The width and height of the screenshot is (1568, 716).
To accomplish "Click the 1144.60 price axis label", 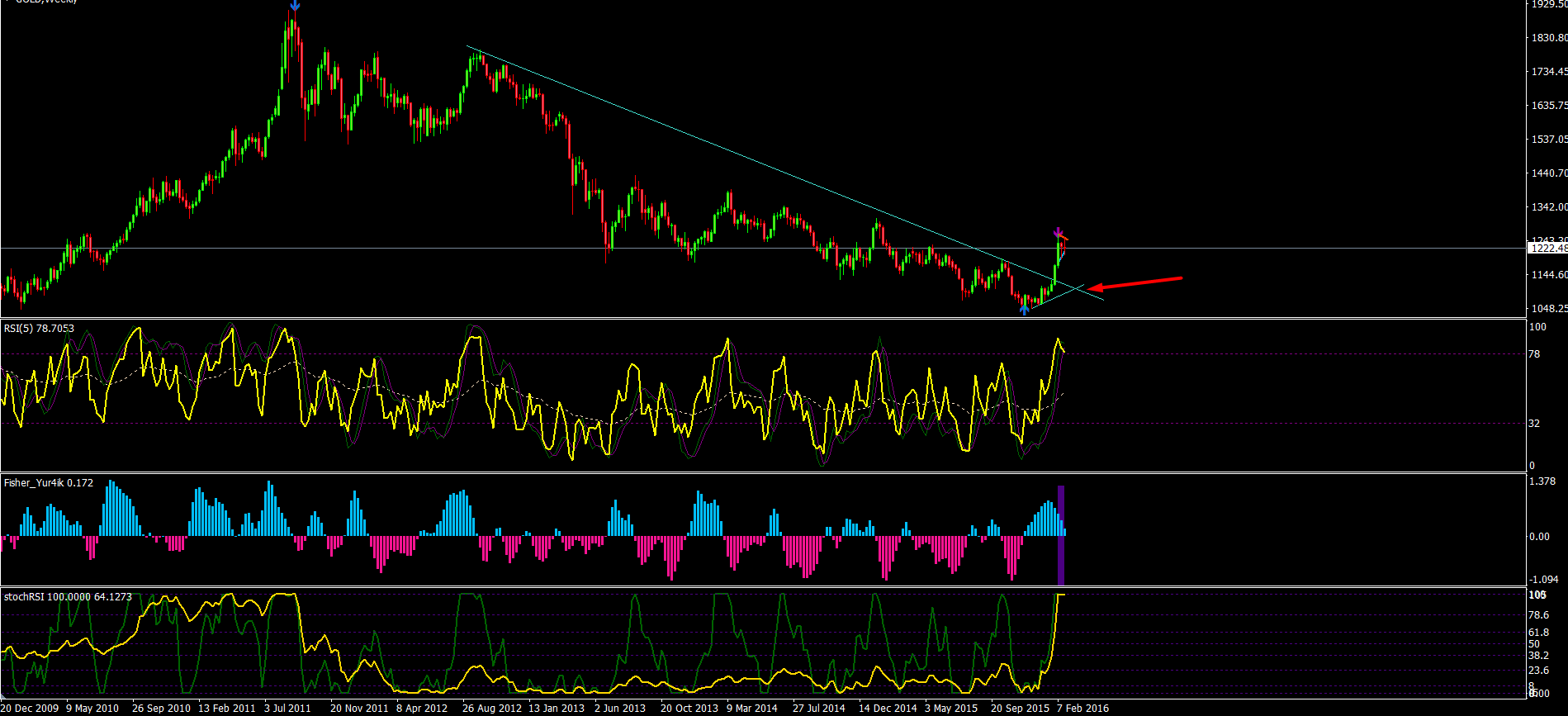I will (x=1549, y=275).
